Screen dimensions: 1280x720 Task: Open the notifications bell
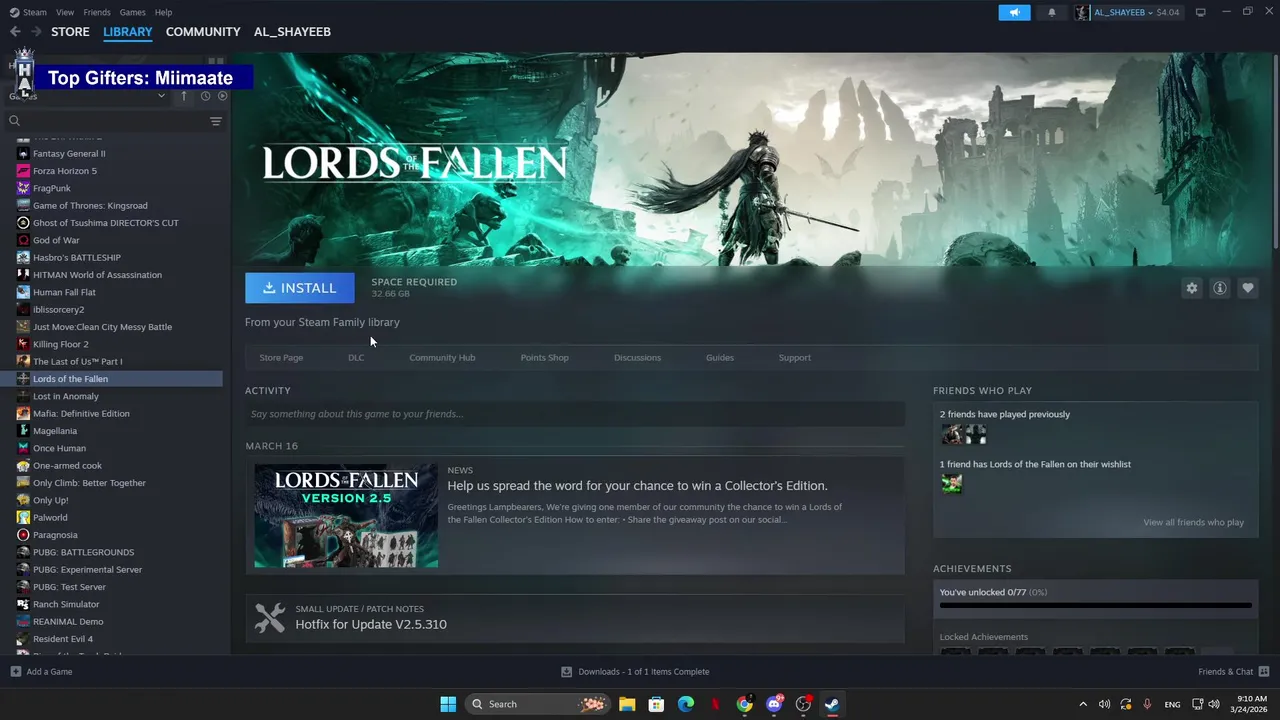1051,12
